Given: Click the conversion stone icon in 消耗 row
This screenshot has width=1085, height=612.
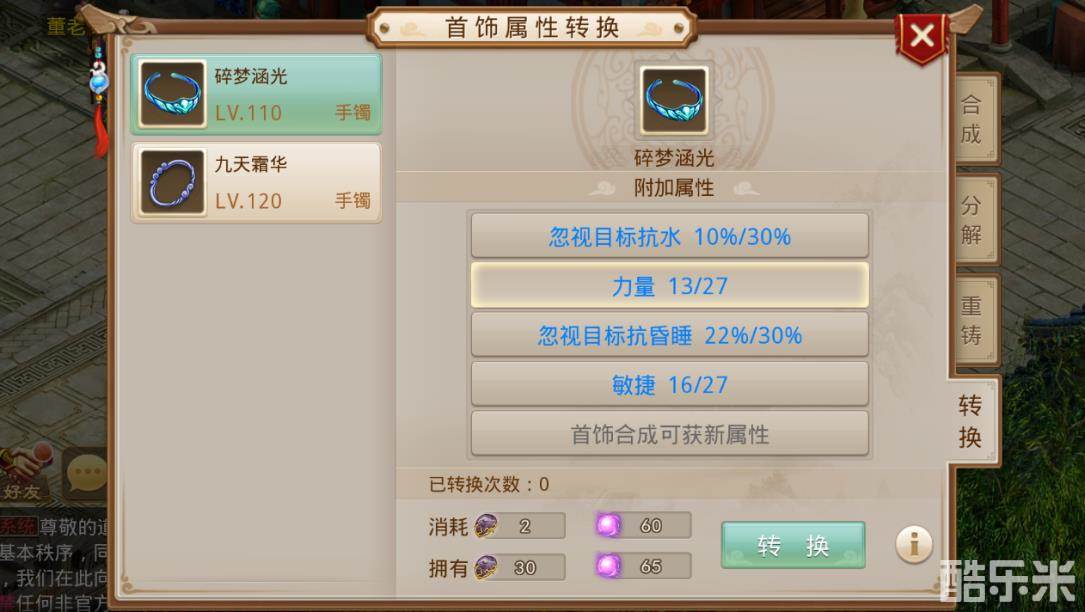Looking at the screenshot, I should tap(486, 526).
